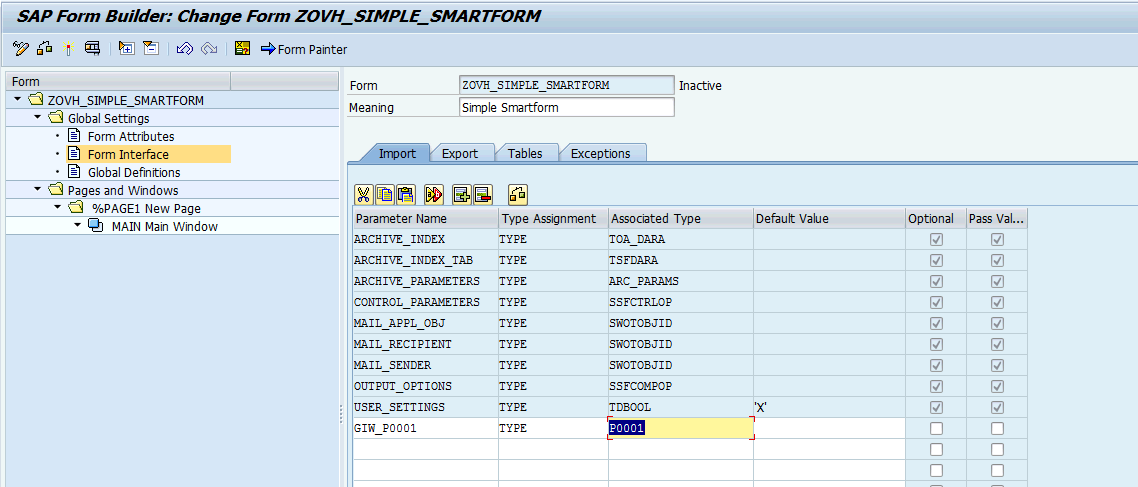Viewport: 1138px width, 487px height.
Task: Click the Expand subtree toolbar icon
Action: 127,49
